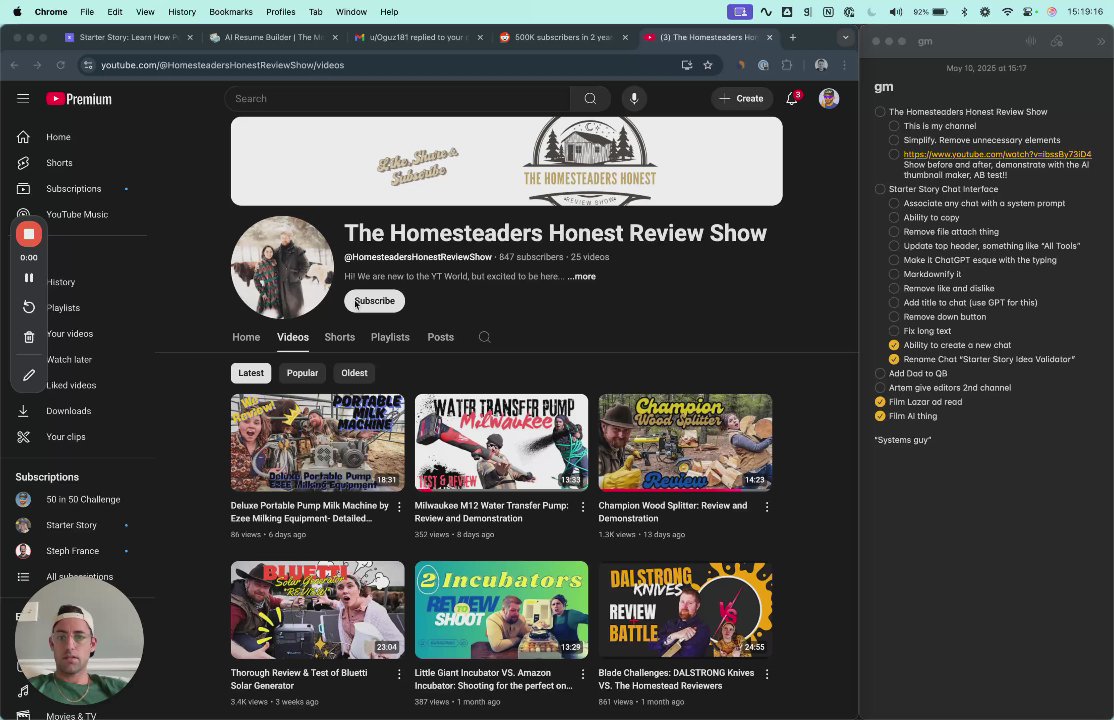This screenshot has height=720, width=1114.
Task: Check 'Add Dad to QB' item
Action: pos(880,373)
